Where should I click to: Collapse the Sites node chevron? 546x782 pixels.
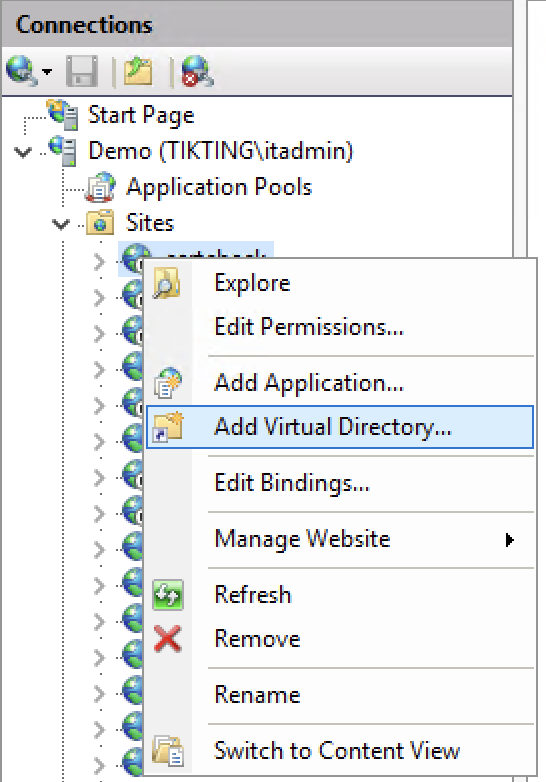(x=61, y=224)
